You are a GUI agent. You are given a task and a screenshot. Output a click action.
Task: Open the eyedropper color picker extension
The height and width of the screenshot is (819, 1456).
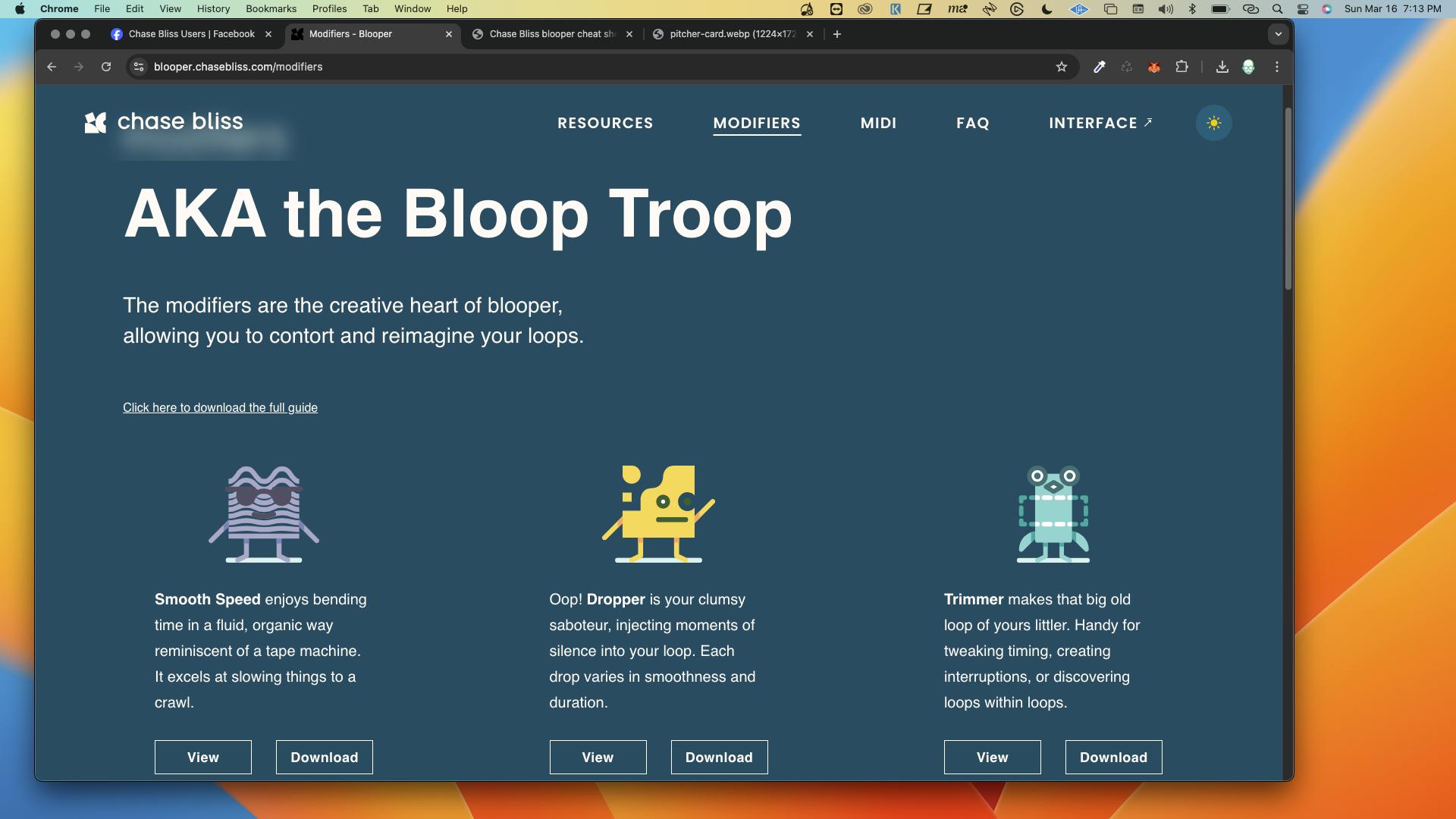[1099, 67]
